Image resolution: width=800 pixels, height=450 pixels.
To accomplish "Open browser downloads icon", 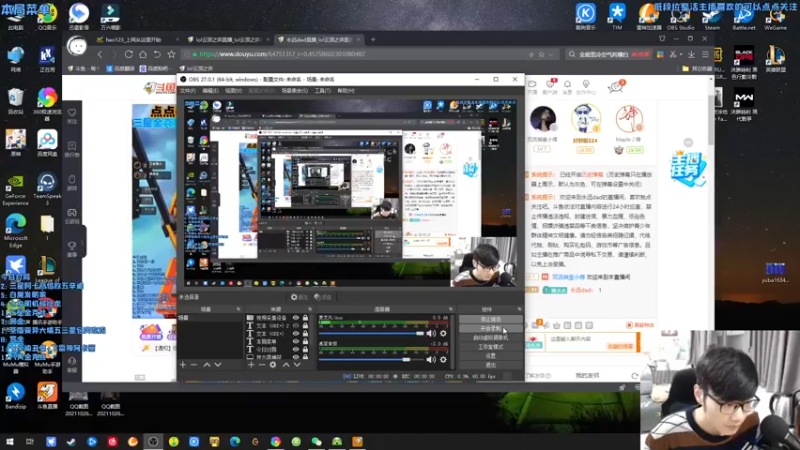I will [x=691, y=54].
